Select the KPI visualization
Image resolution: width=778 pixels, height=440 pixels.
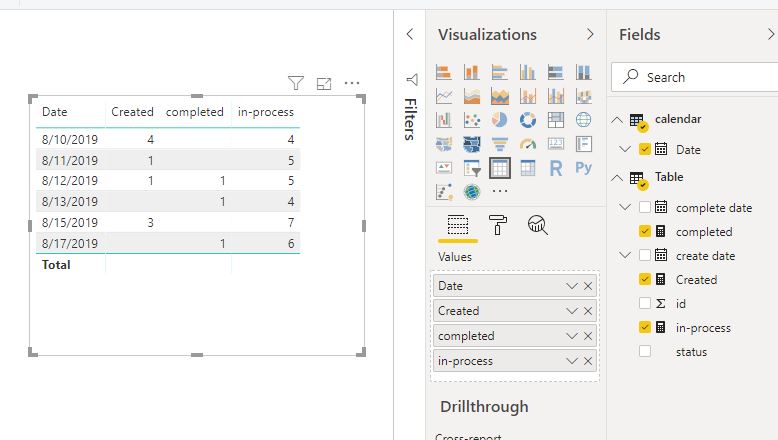coord(444,168)
